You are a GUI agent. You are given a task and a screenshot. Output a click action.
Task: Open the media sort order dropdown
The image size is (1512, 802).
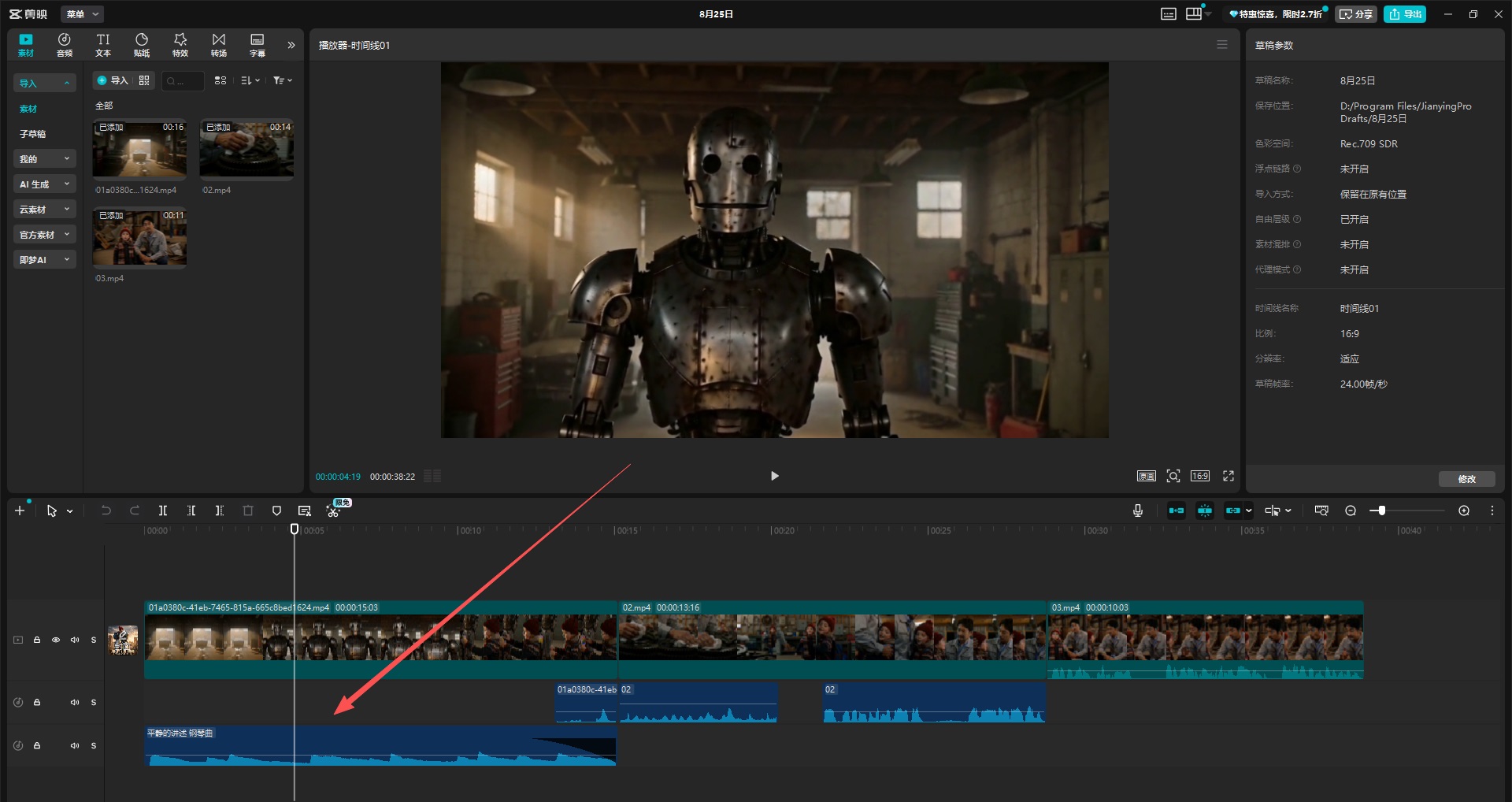coord(250,80)
